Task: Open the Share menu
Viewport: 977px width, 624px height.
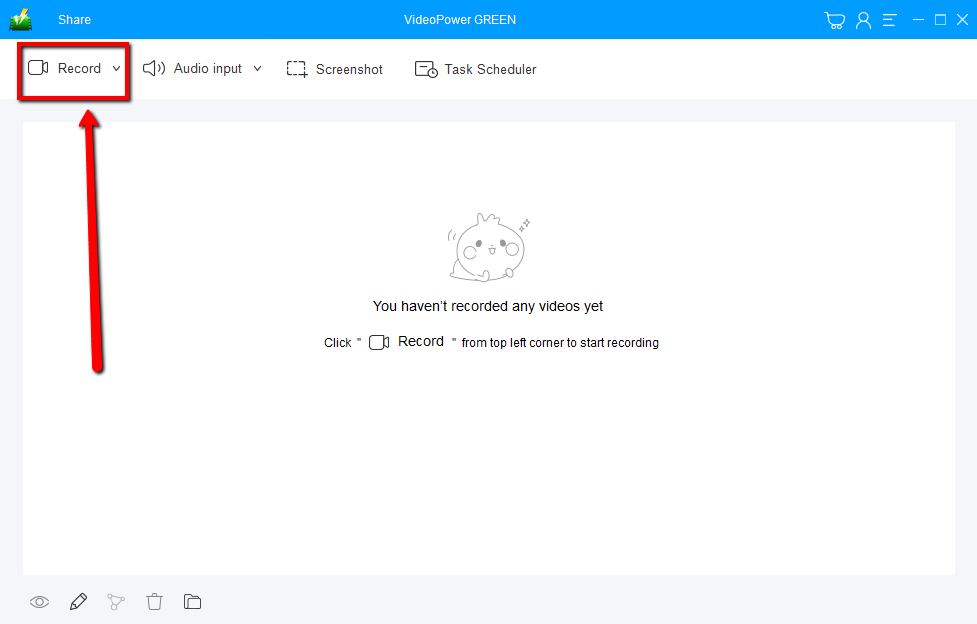Action: point(74,19)
